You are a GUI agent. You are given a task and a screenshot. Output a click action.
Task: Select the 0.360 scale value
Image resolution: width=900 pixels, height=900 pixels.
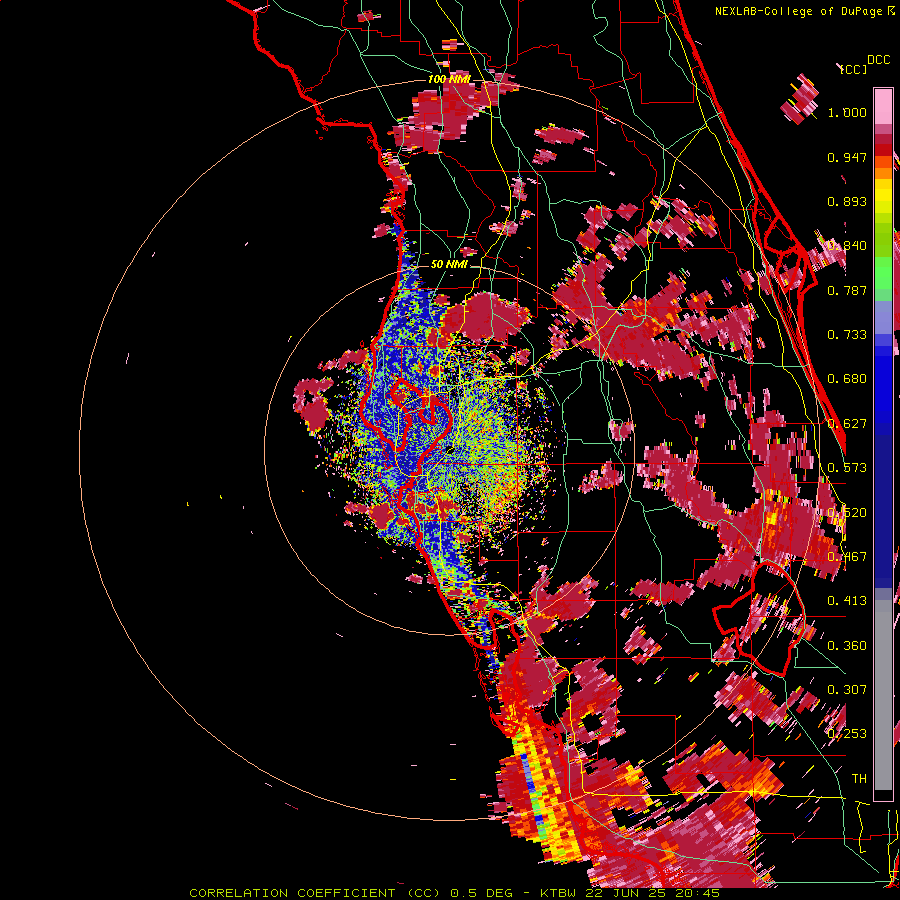click(847, 646)
